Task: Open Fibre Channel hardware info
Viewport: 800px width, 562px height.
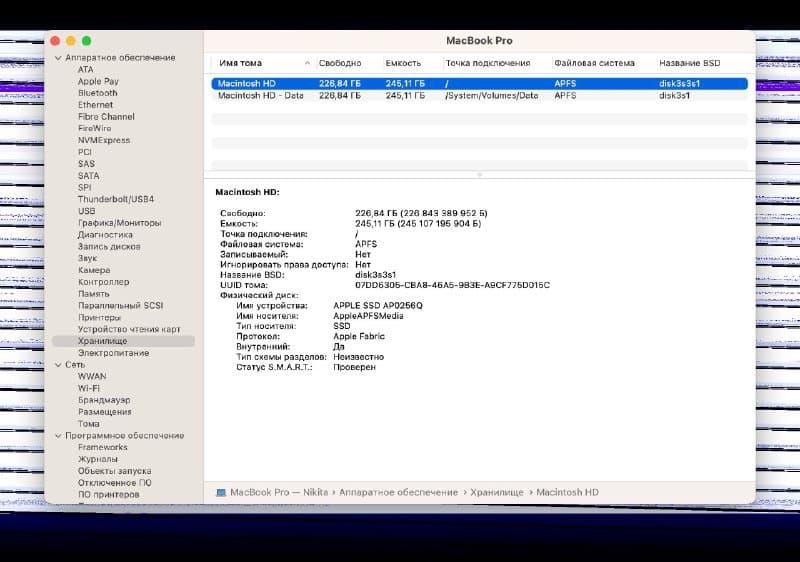Action: pos(106,116)
